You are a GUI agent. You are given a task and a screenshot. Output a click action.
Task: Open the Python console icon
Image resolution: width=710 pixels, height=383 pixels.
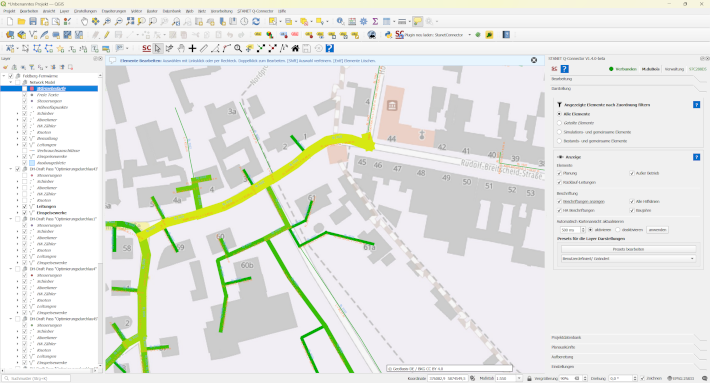[388, 35]
